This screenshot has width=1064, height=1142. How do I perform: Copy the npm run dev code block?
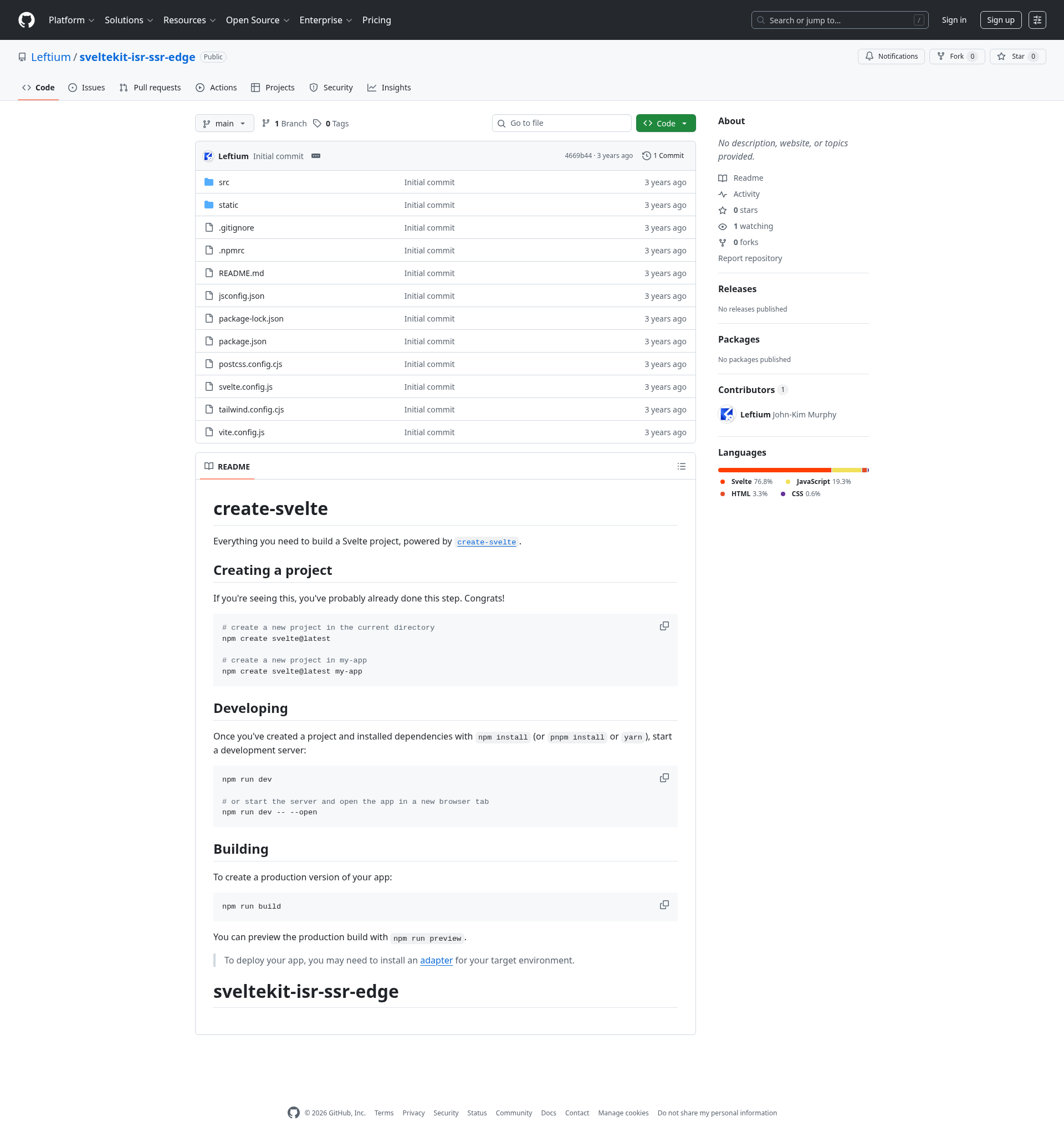[x=664, y=778]
